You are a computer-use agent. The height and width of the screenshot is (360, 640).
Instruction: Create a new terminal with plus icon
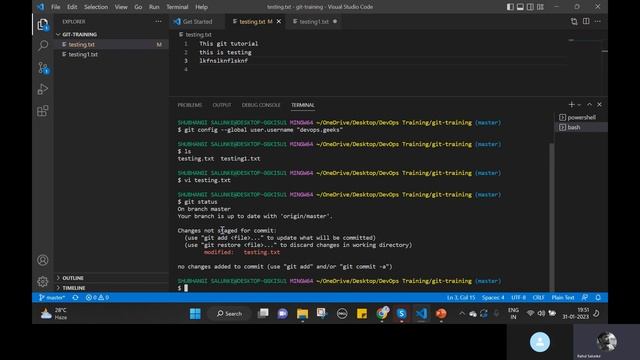(x=571, y=104)
